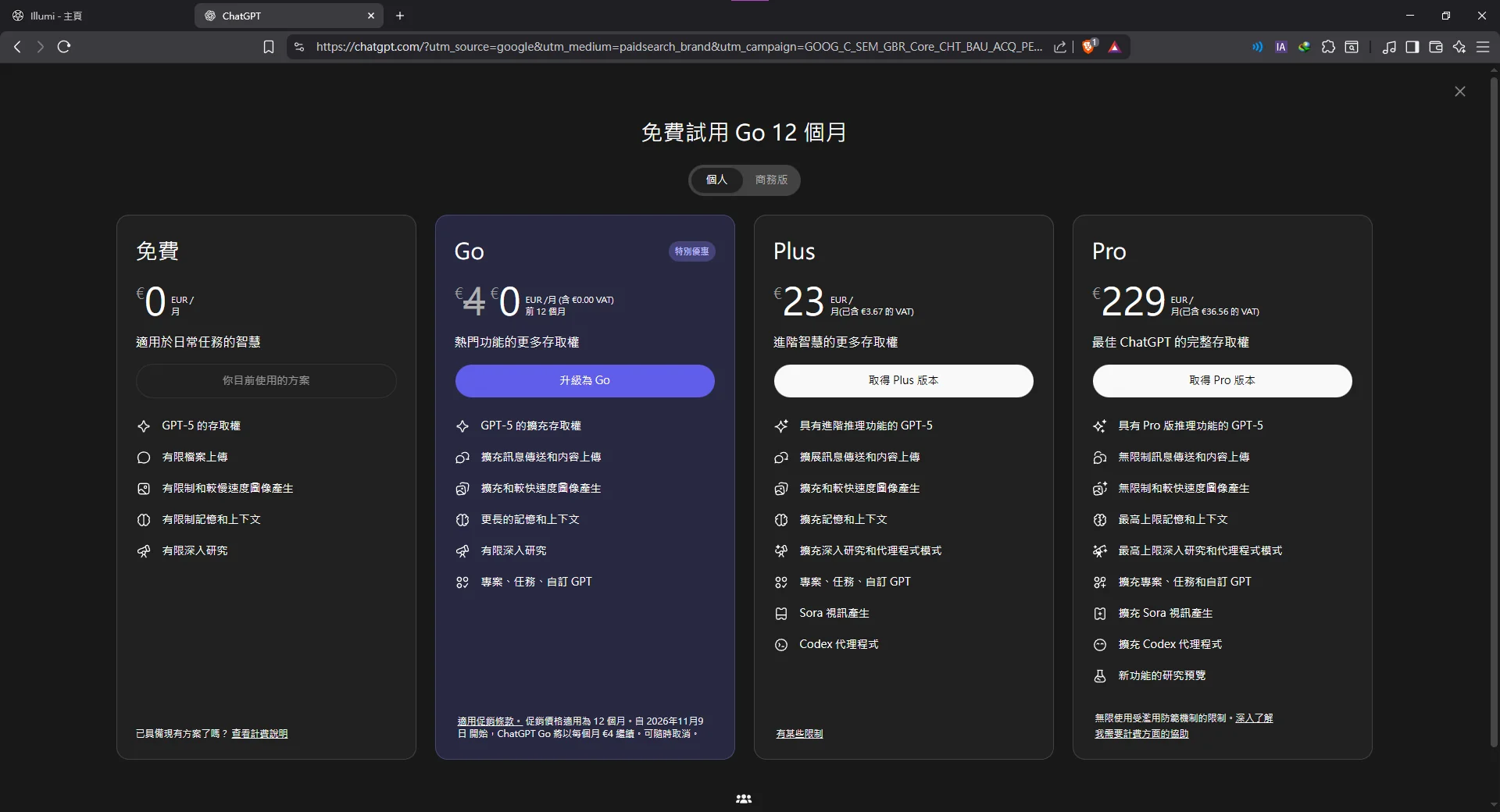Close the pricing overlay with the X

point(1460,91)
